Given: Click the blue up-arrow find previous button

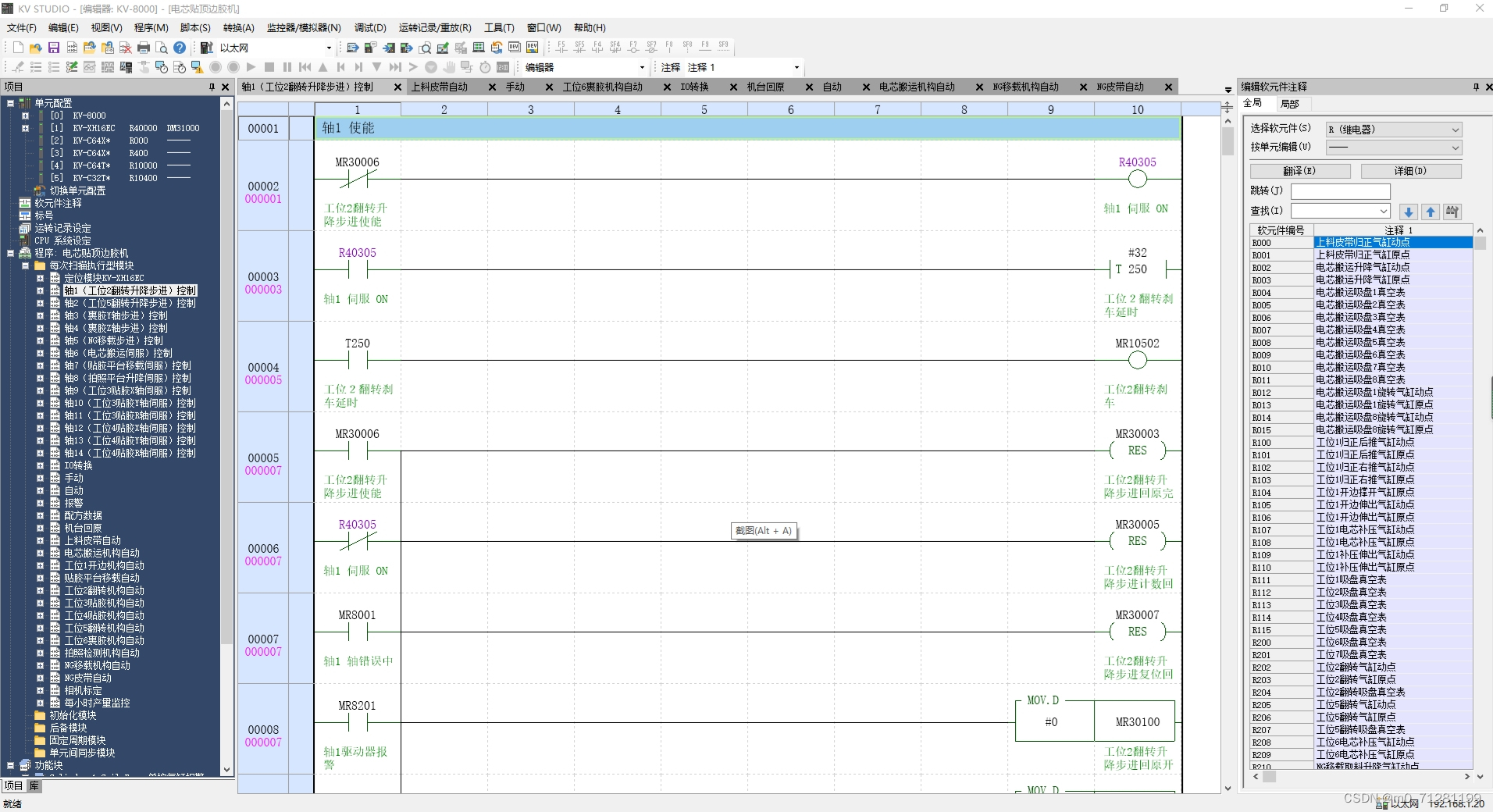Looking at the screenshot, I should coord(1431,212).
